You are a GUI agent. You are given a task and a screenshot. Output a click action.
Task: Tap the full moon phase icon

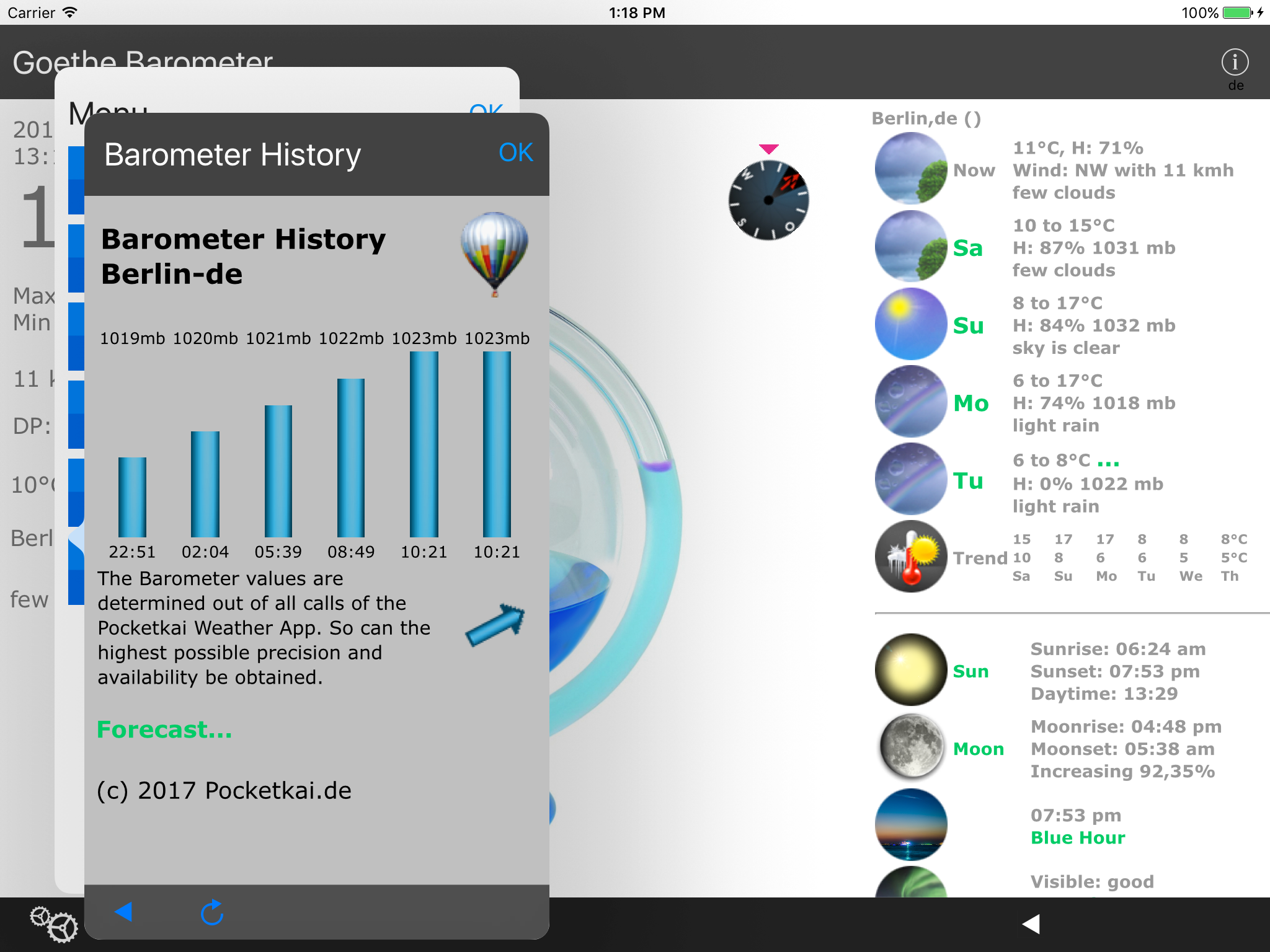click(x=910, y=747)
